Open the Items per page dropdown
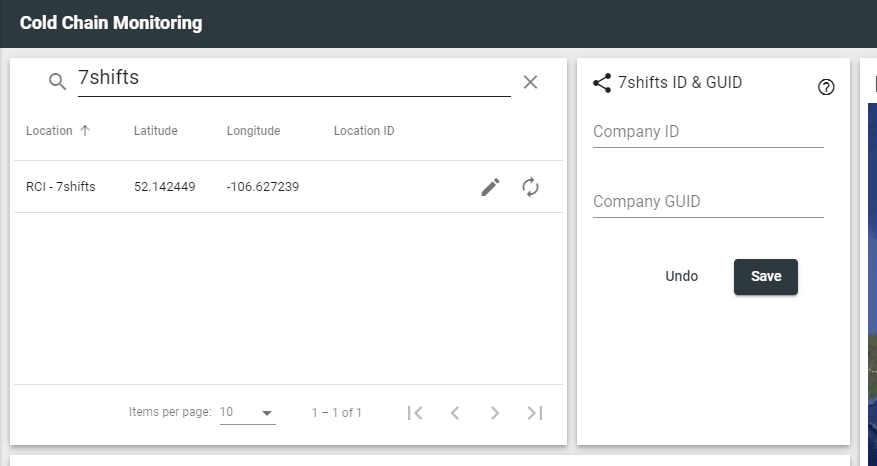Image resolution: width=877 pixels, height=466 pixels. pyautogui.click(x=247, y=413)
